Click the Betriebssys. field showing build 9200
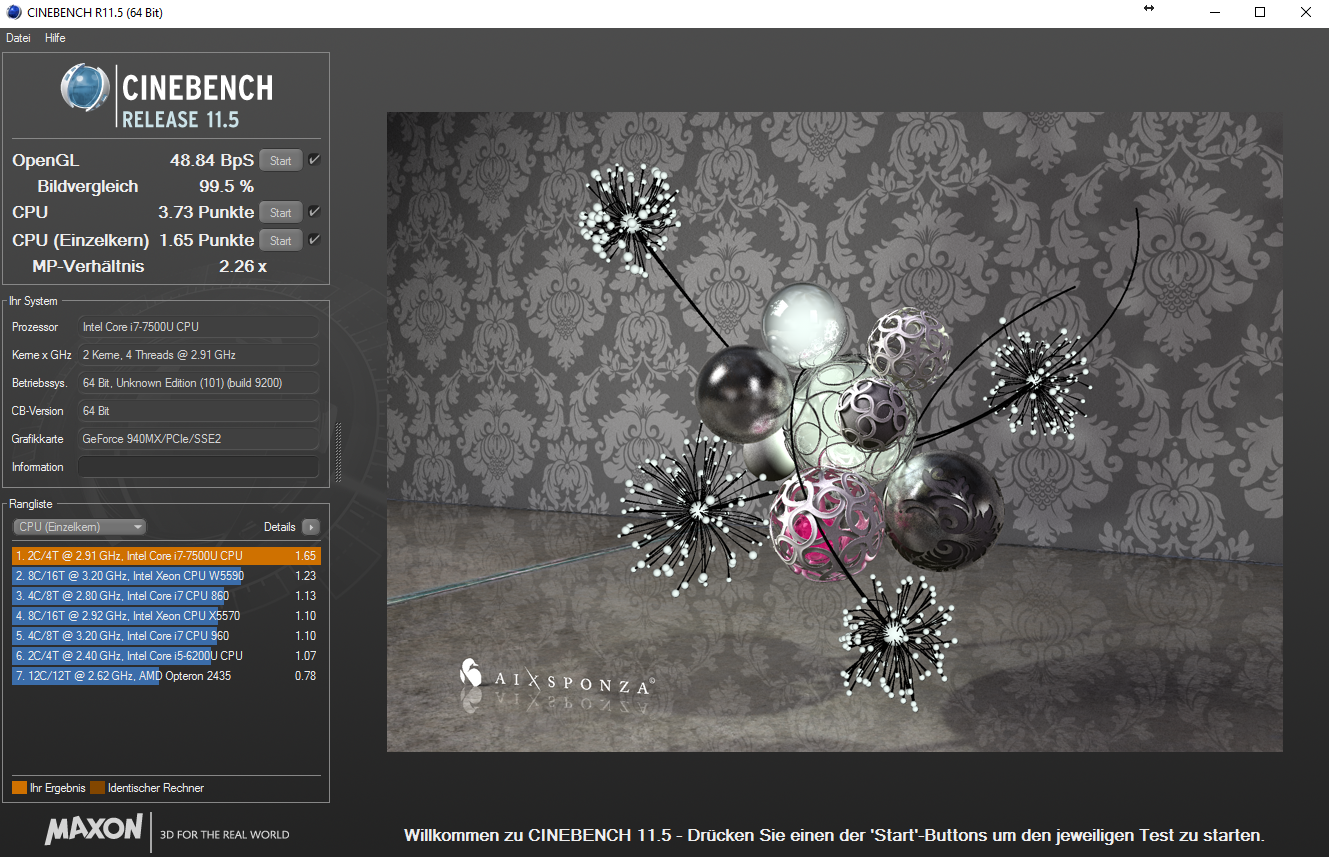This screenshot has height=857, width=1329. 198,383
